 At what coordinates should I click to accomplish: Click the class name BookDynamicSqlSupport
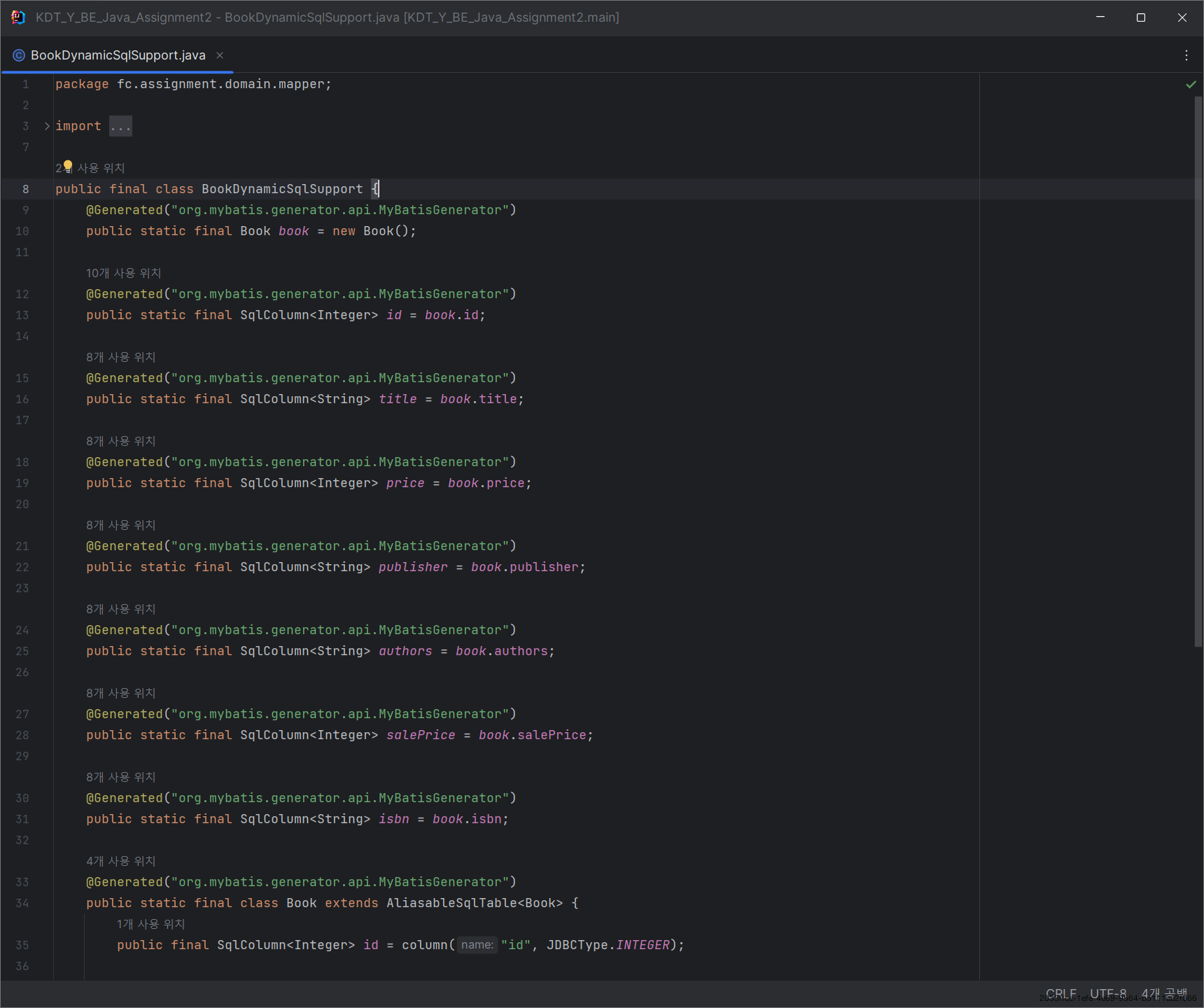[x=282, y=189]
